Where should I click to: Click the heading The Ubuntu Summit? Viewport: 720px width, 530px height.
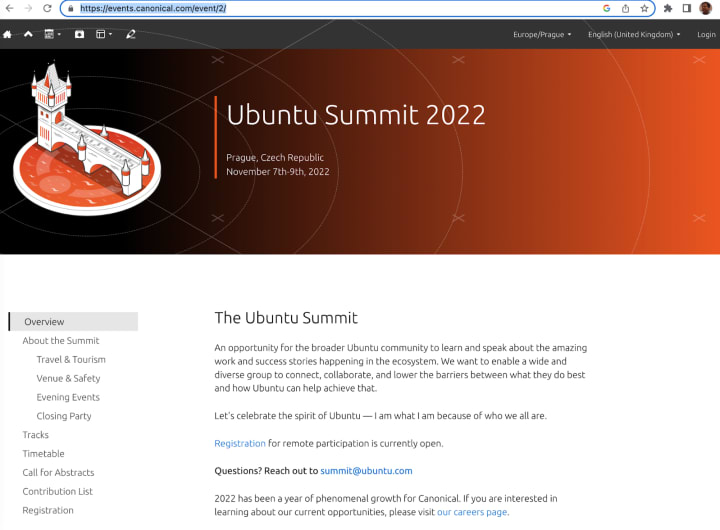(286, 318)
